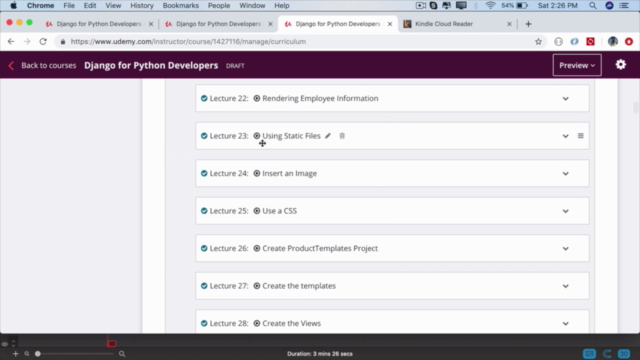The width and height of the screenshot is (640, 360).
Task: Click the published checkmark on Lecture 26
Action: 204,249
